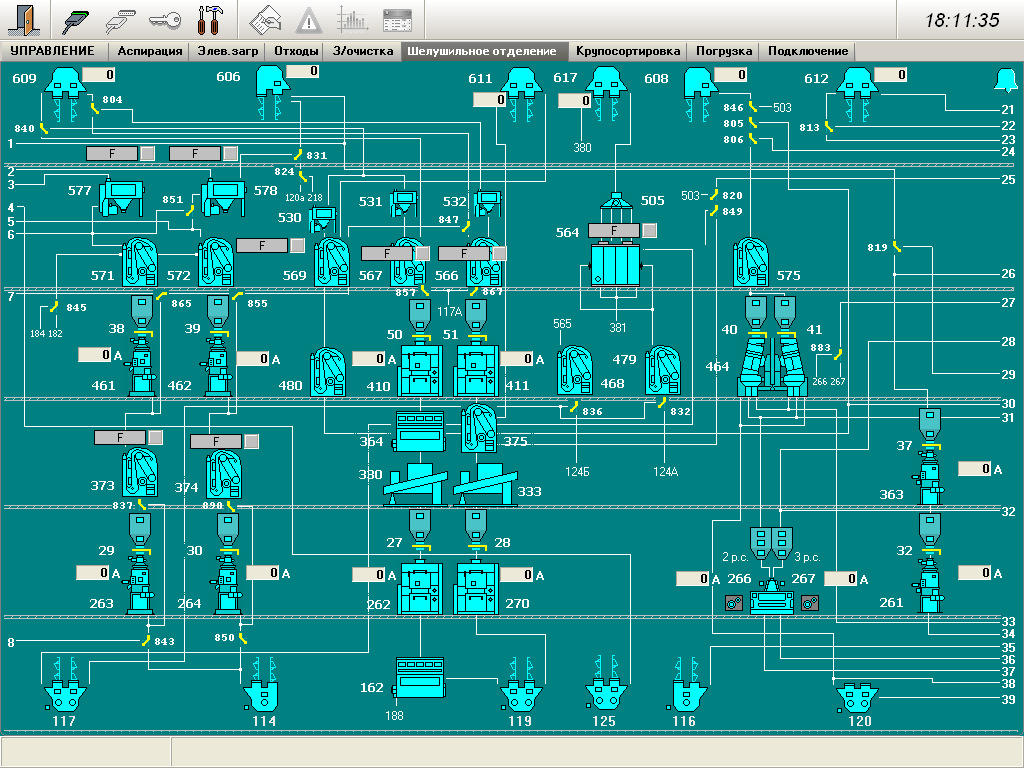The image size is (1024, 768).
Task: Select bin 117 icon at bottom
Action: [x=64, y=694]
